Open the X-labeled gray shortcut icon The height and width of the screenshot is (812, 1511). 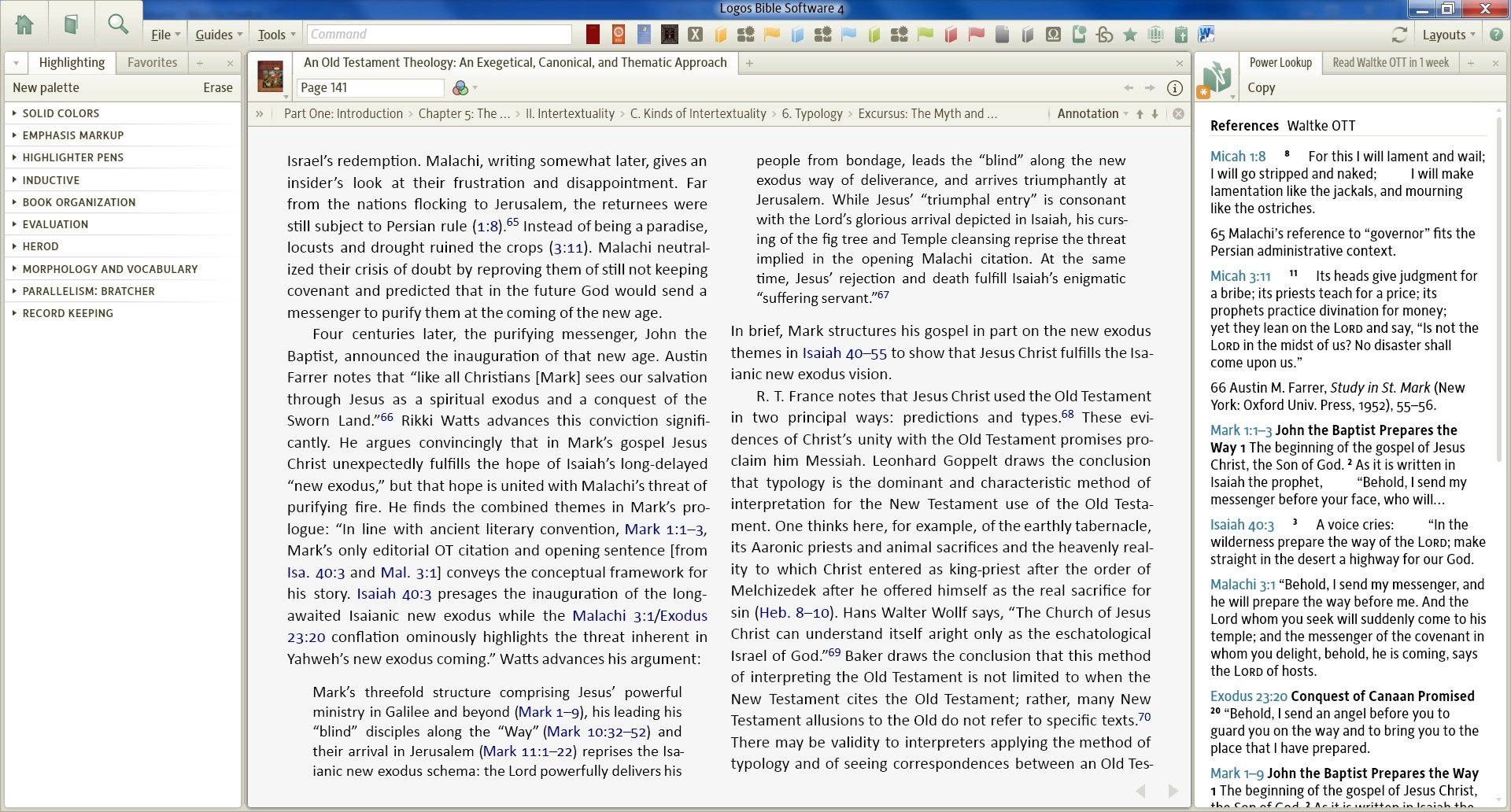(695, 34)
